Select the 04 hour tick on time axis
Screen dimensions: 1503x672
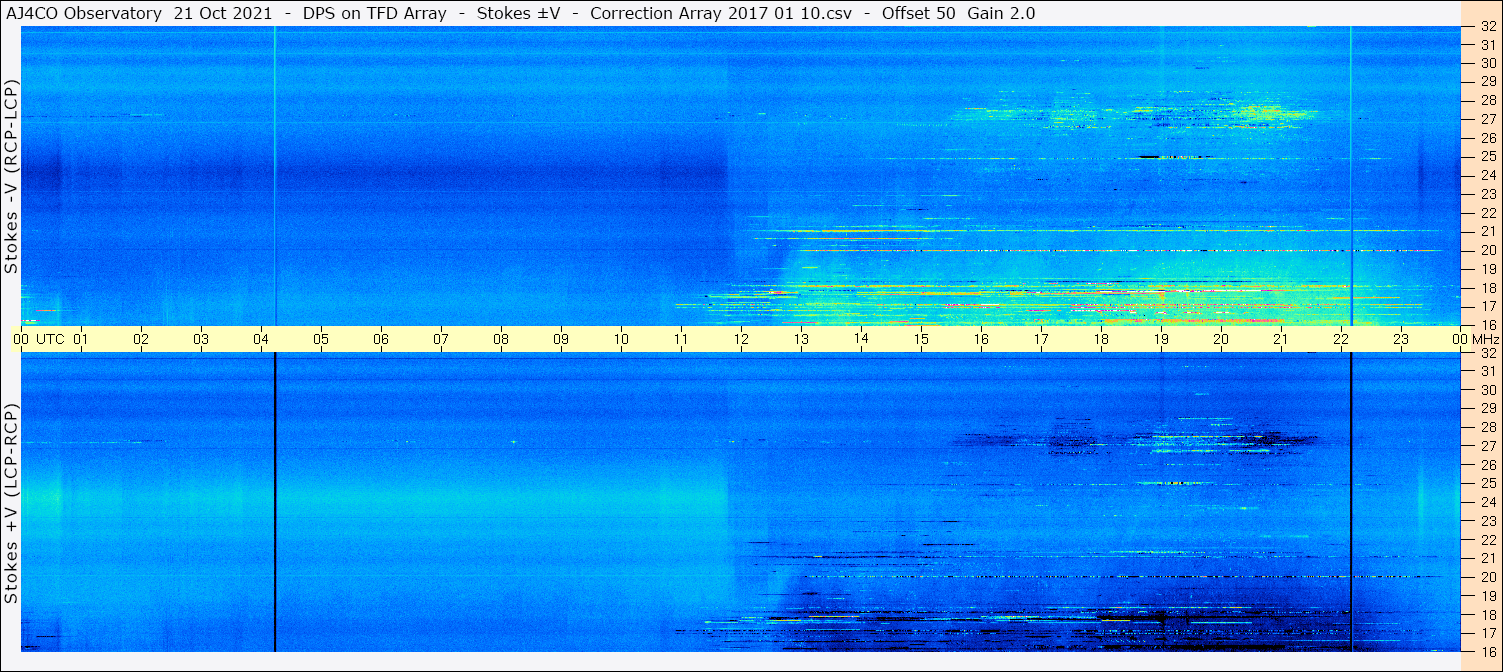[261, 340]
